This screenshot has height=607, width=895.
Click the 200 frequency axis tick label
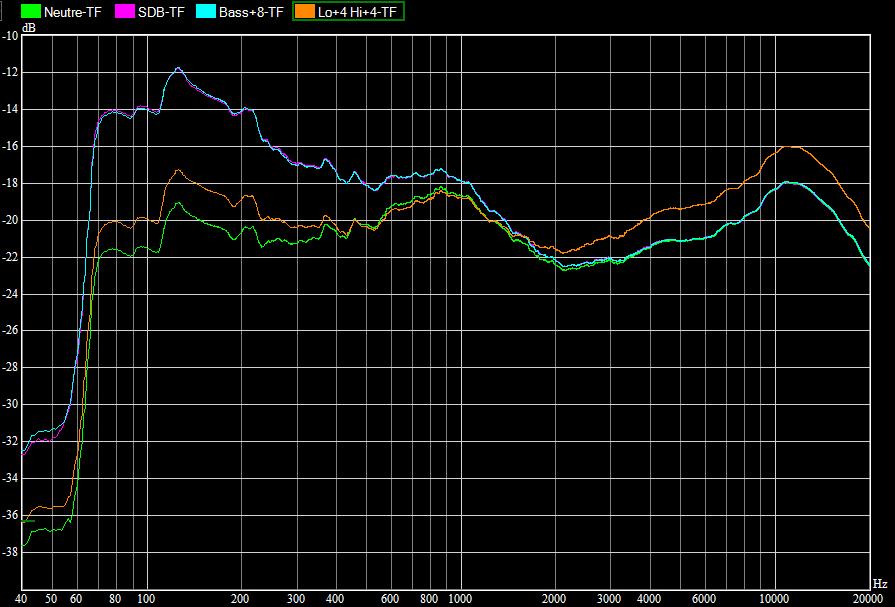click(241, 598)
